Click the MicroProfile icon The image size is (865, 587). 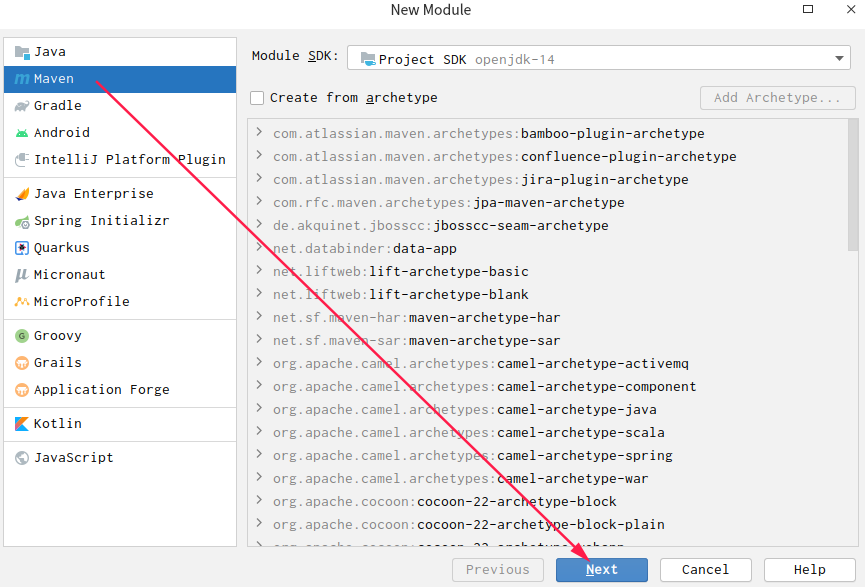(x=22, y=302)
